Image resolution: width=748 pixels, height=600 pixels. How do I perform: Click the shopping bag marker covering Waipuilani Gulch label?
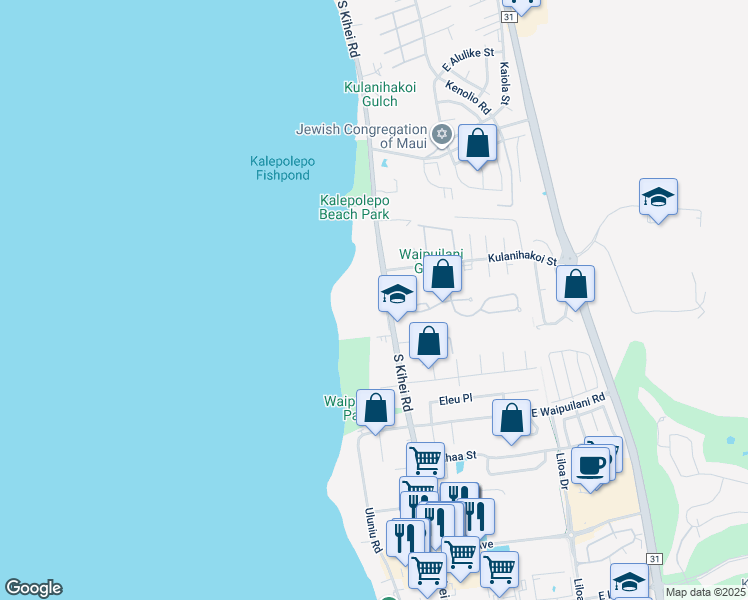point(442,277)
